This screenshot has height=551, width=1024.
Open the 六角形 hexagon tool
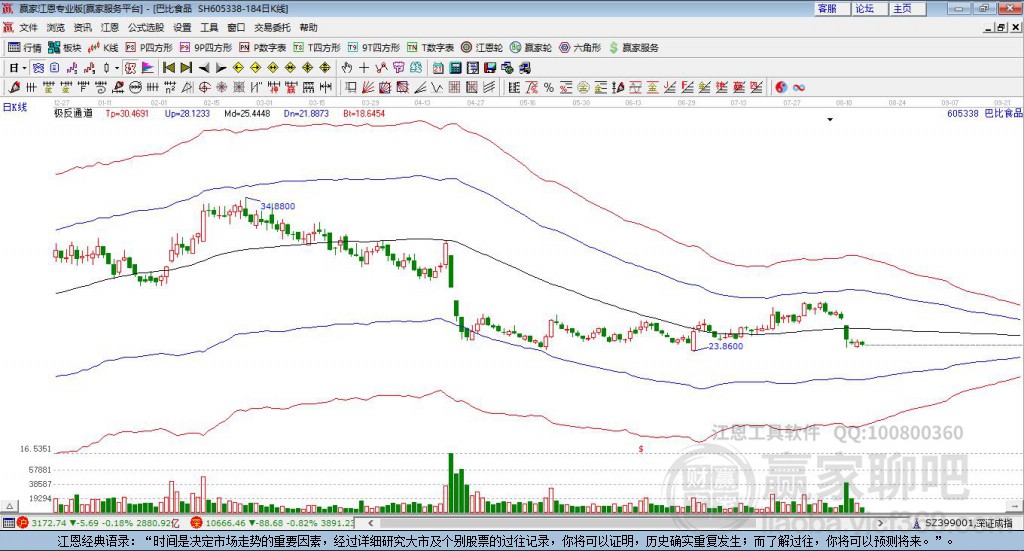point(580,48)
